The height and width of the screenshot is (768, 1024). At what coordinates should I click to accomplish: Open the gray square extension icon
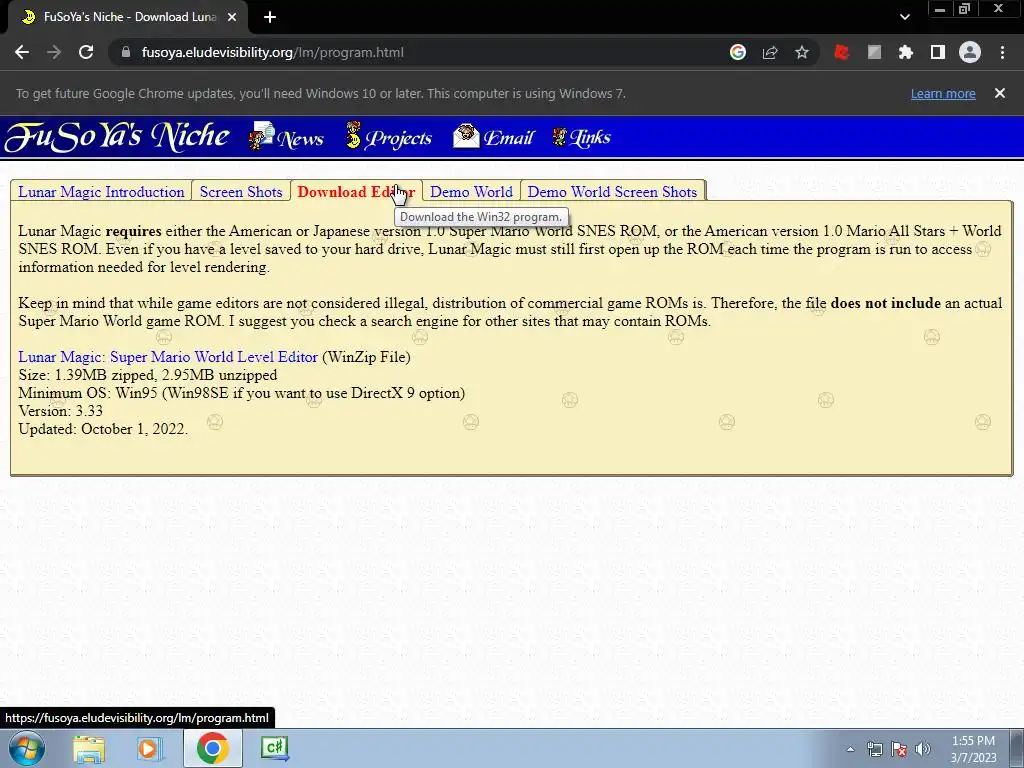[x=874, y=52]
